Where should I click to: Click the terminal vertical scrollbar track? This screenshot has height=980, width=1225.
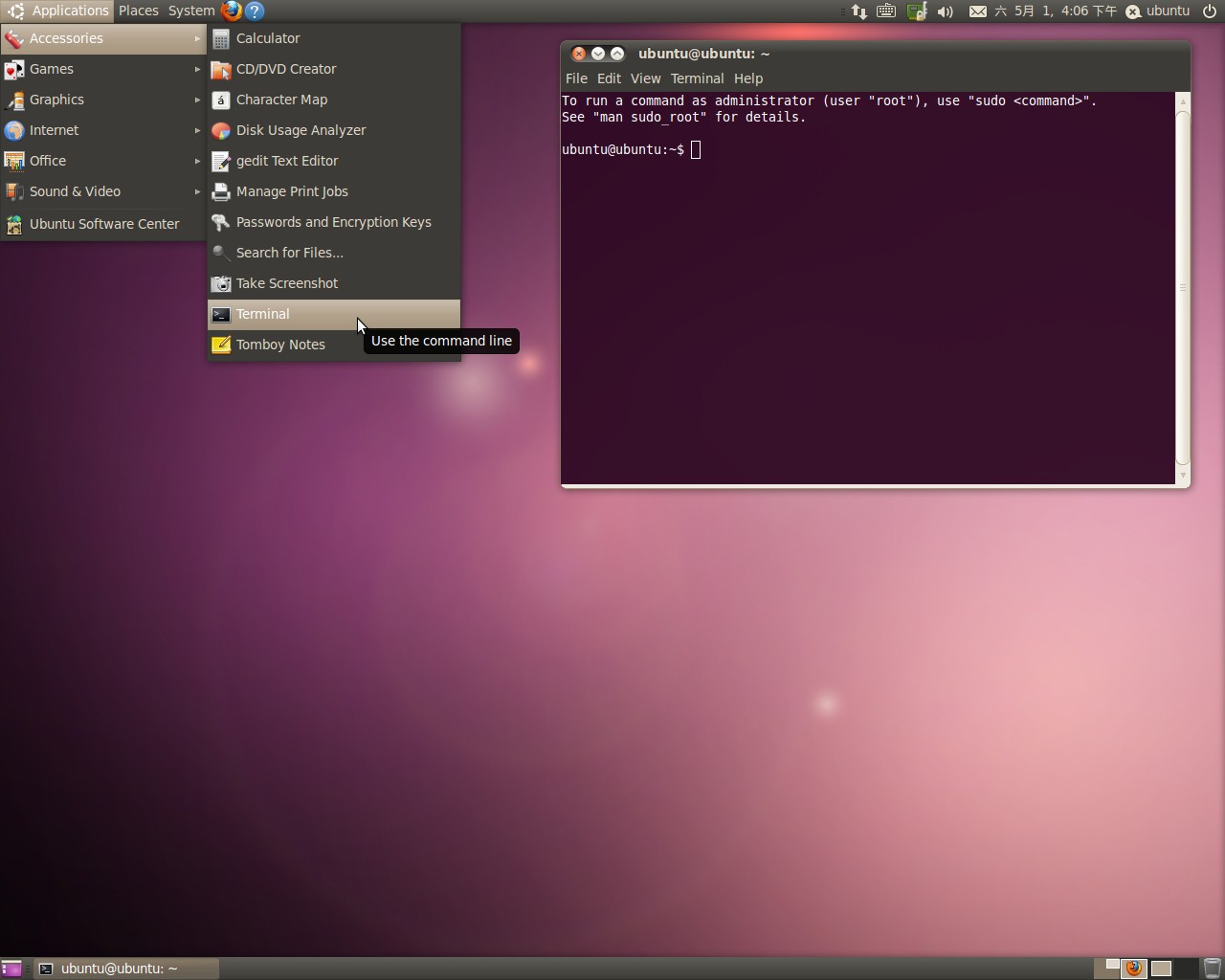pyautogui.click(x=1183, y=287)
